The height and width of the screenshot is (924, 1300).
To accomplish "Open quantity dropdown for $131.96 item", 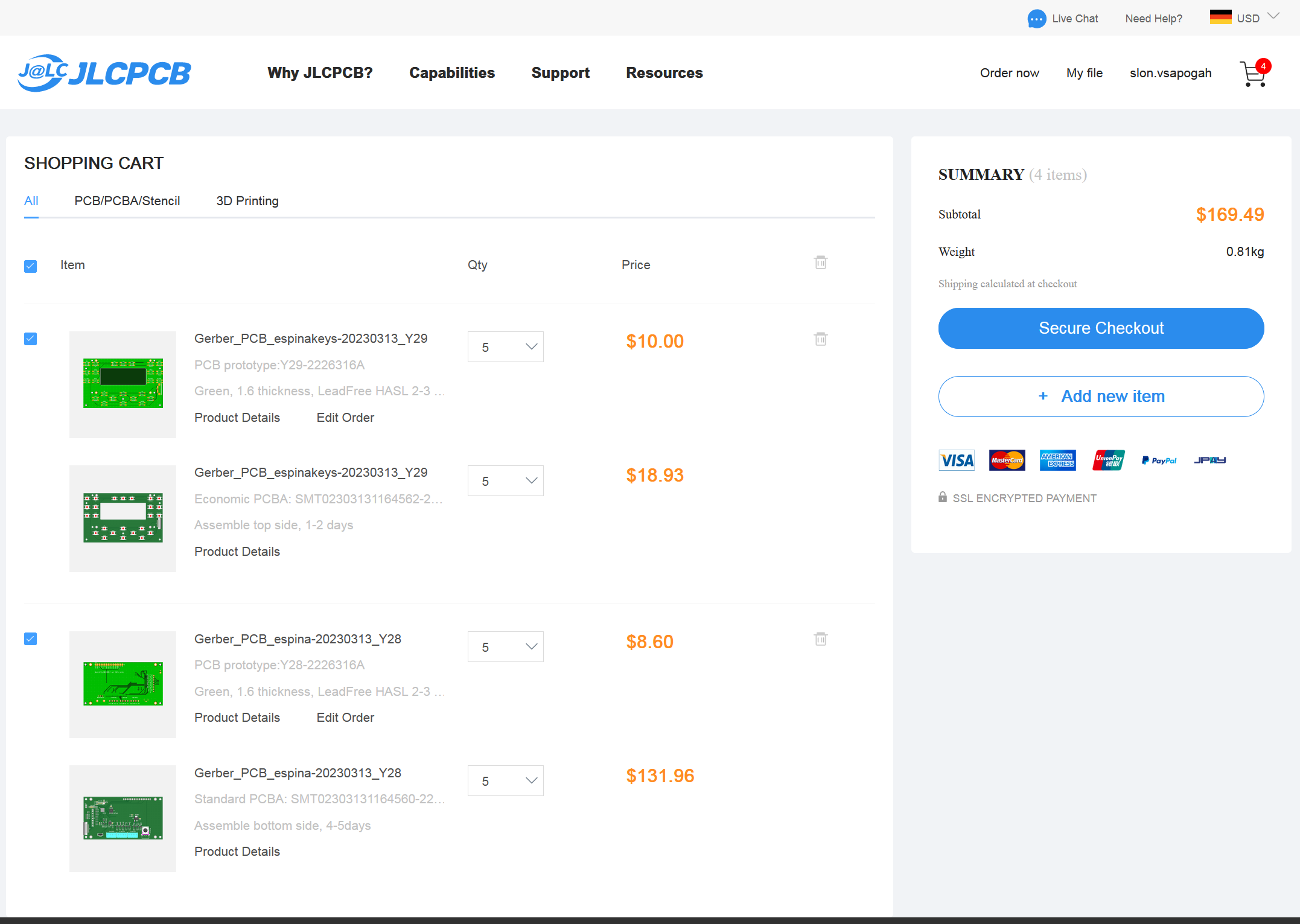I will coord(505,781).
